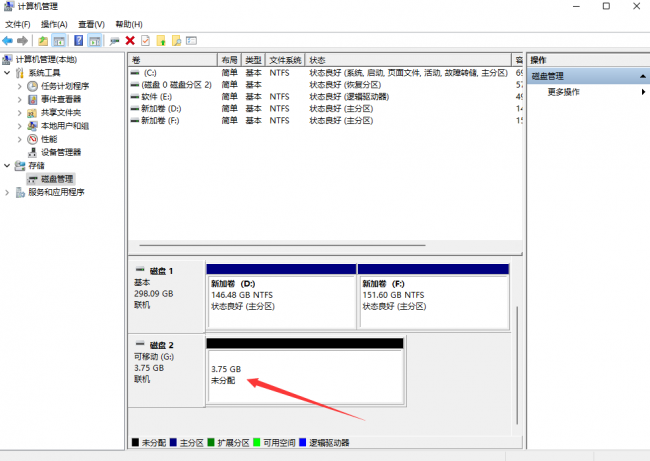
Task: Click the red X delete icon
Action: click(130, 41)
